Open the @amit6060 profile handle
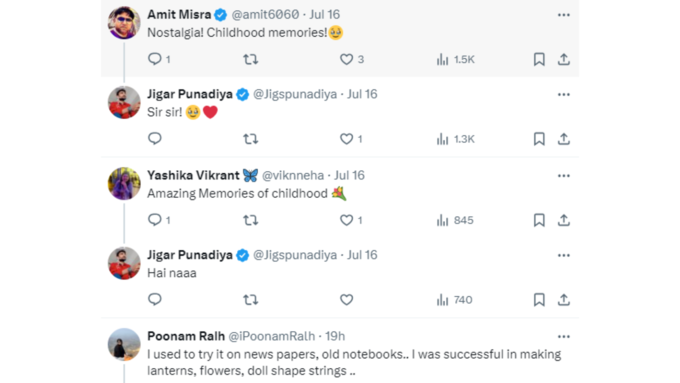This screenshot has height=383, width=680. 265,15
